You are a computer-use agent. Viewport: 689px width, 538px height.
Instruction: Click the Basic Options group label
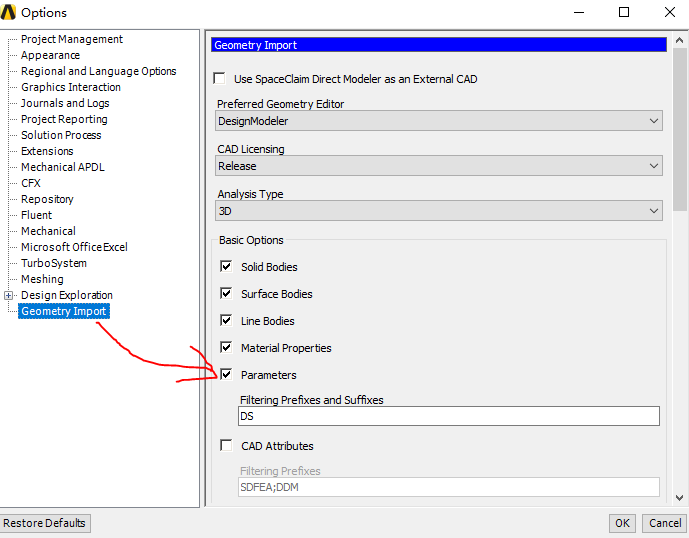pos(251,240)
